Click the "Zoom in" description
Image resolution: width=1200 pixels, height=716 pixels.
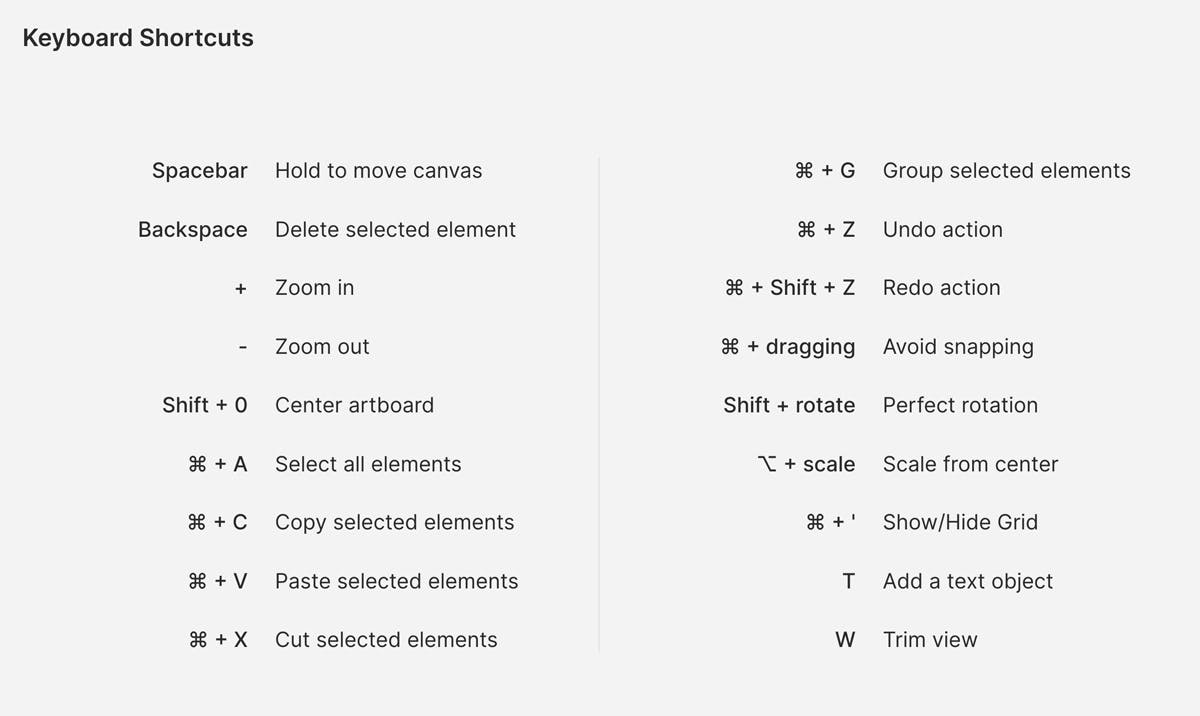point(314,288)
